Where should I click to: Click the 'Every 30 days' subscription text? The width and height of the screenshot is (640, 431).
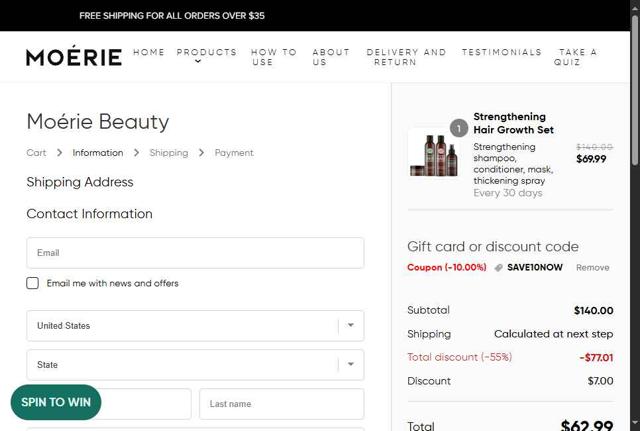pos(508,193)
